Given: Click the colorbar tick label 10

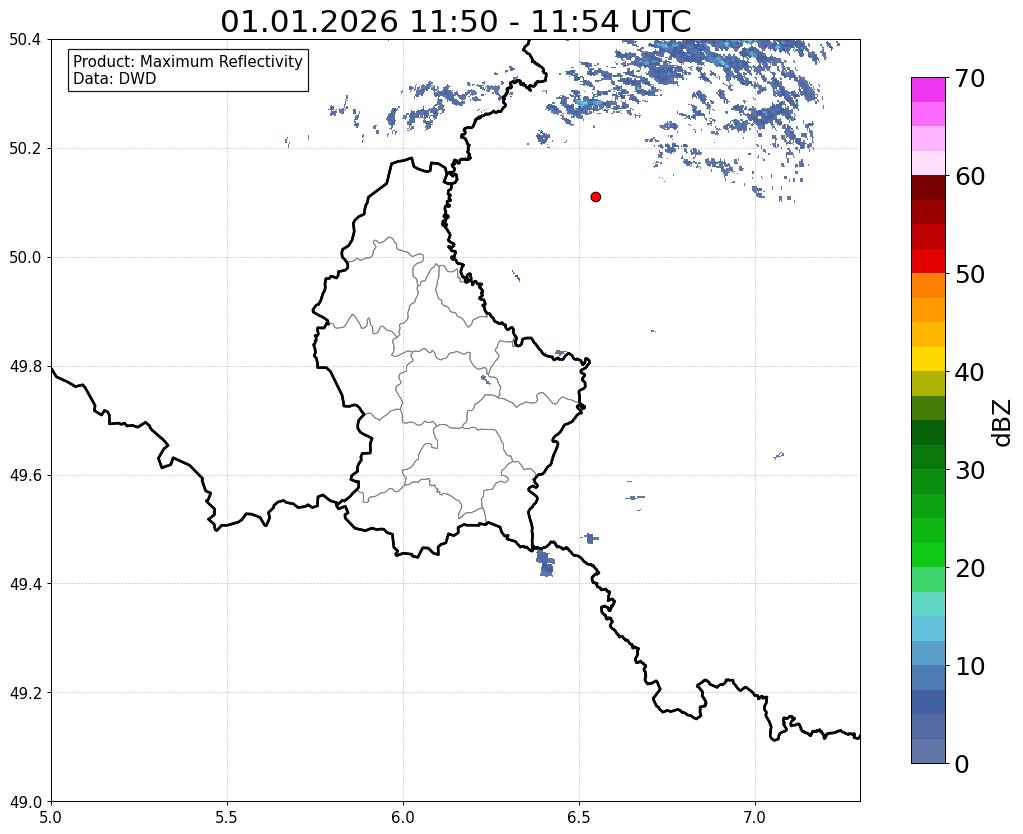Looking at the screenshot, I should coord(970,666).
